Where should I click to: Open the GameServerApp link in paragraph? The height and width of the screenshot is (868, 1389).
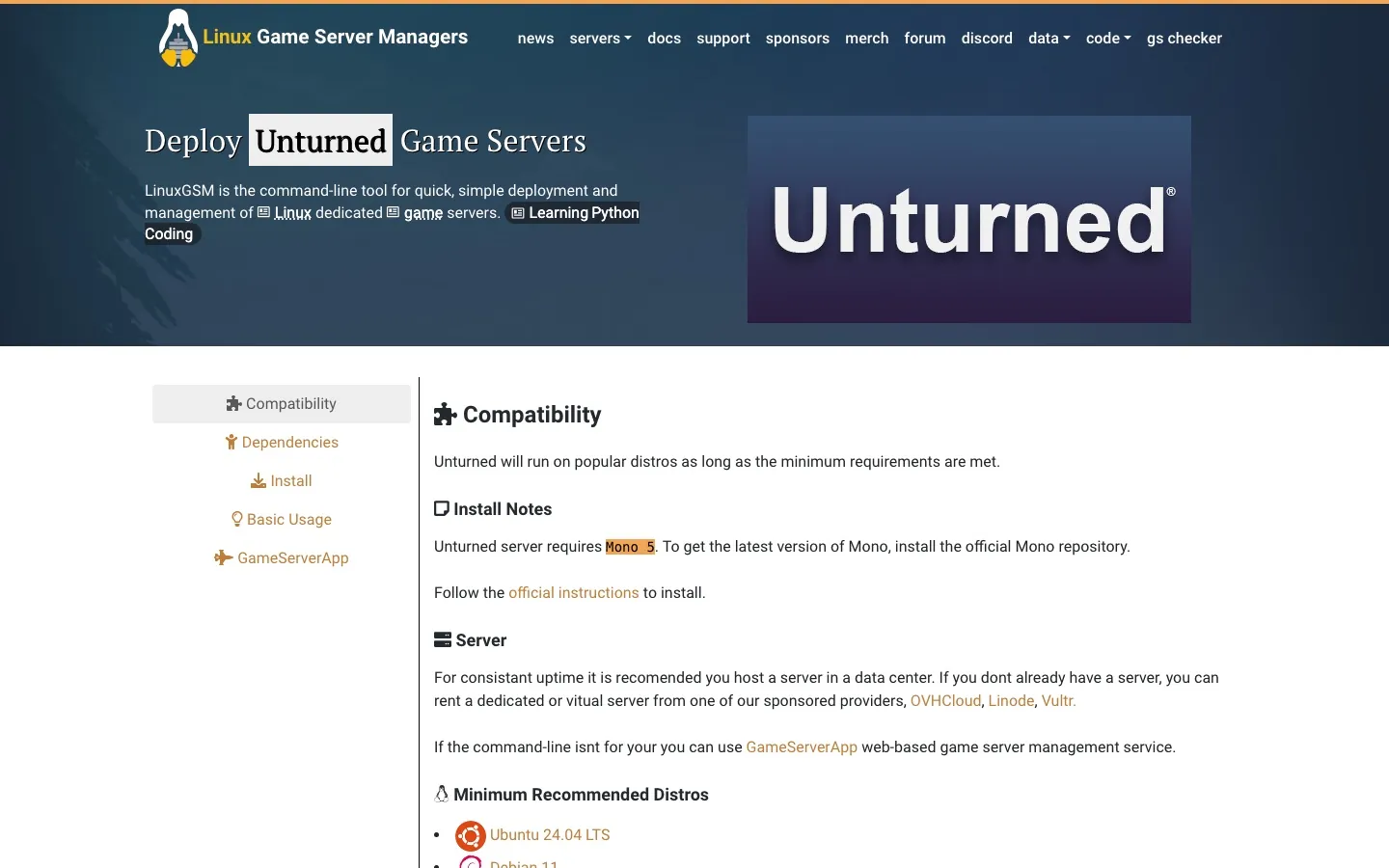pos(802,747)
